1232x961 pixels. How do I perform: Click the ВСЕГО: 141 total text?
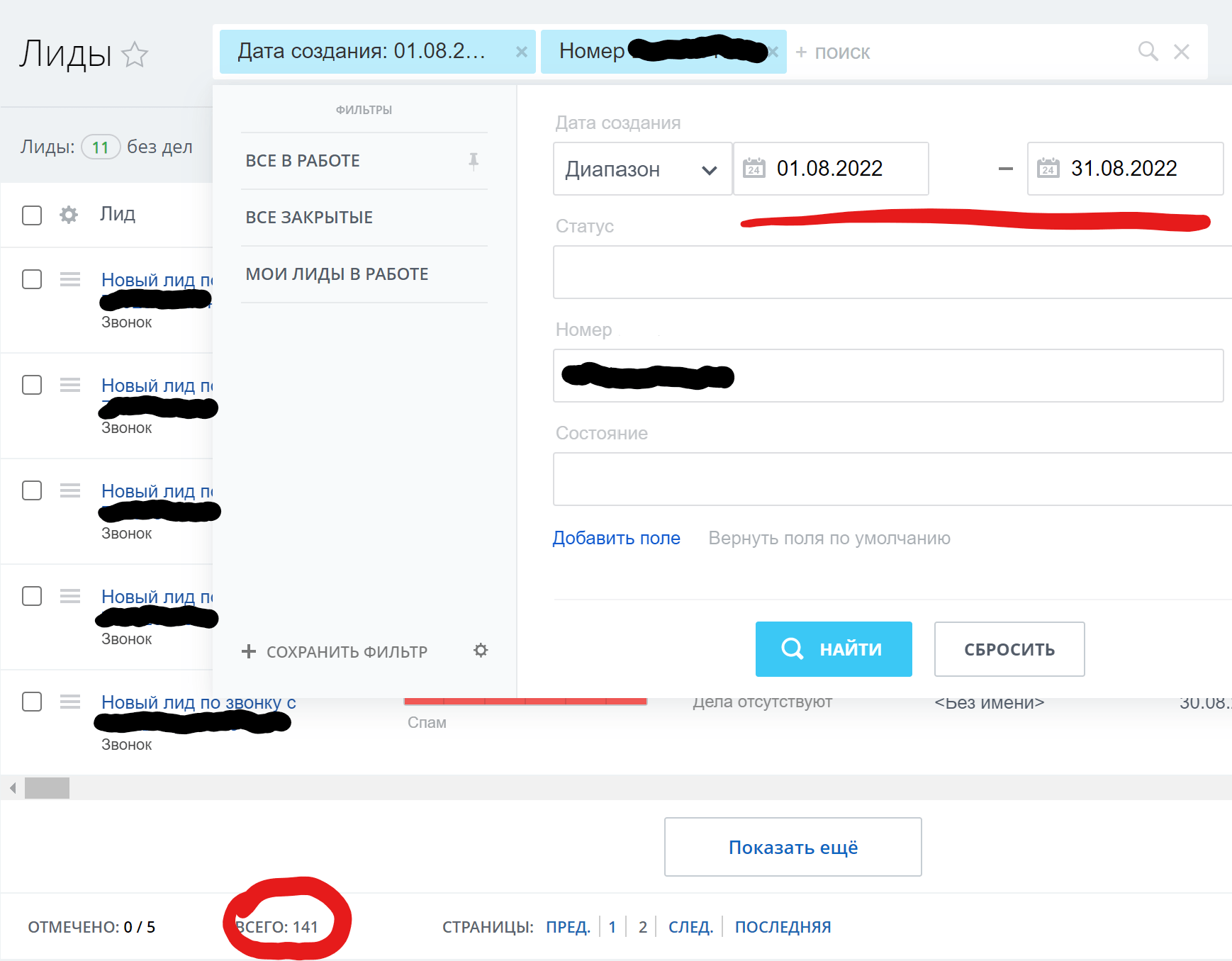point(277,927)
